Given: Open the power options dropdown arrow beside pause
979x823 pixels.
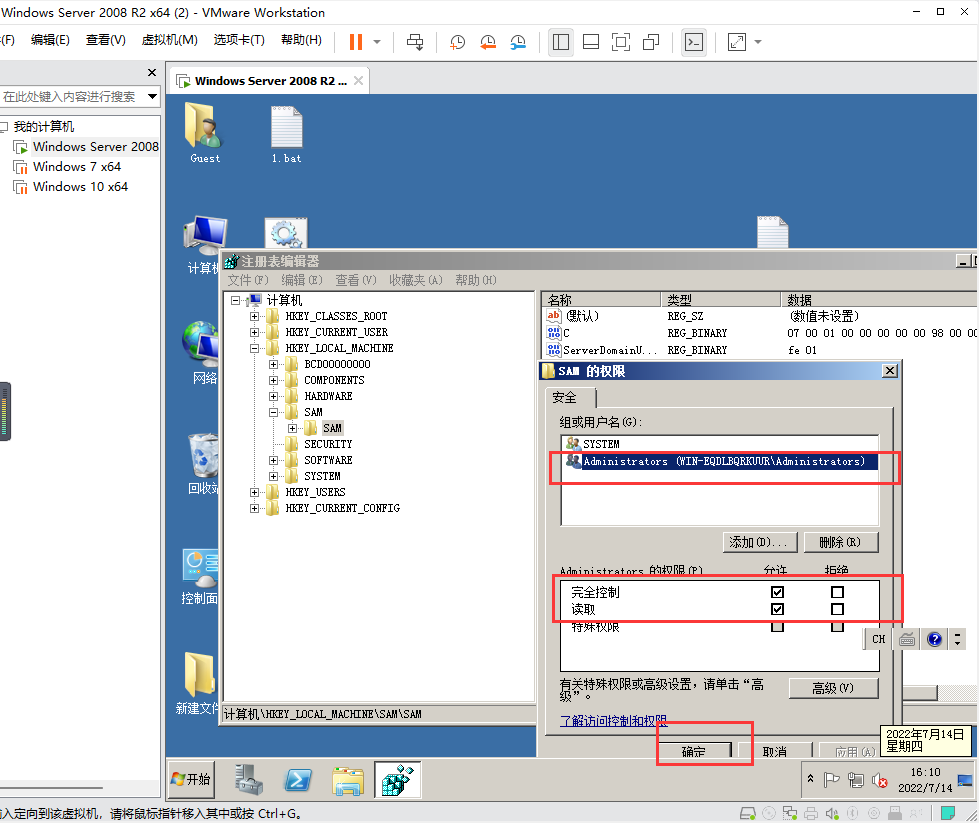Looking at the screenshot, I should tap(377, 42).
